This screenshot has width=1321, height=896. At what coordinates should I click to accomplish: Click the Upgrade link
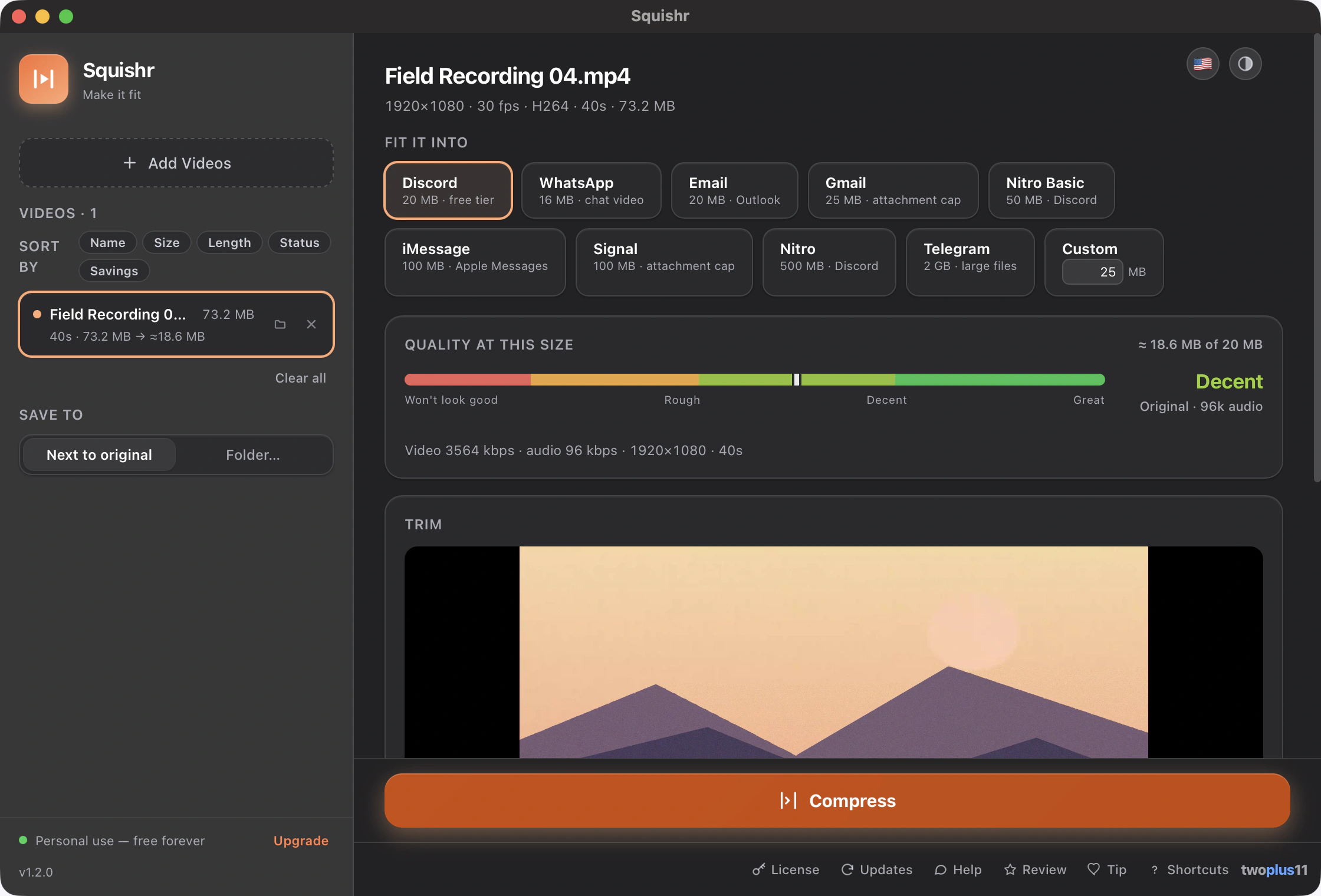(301, 841)
